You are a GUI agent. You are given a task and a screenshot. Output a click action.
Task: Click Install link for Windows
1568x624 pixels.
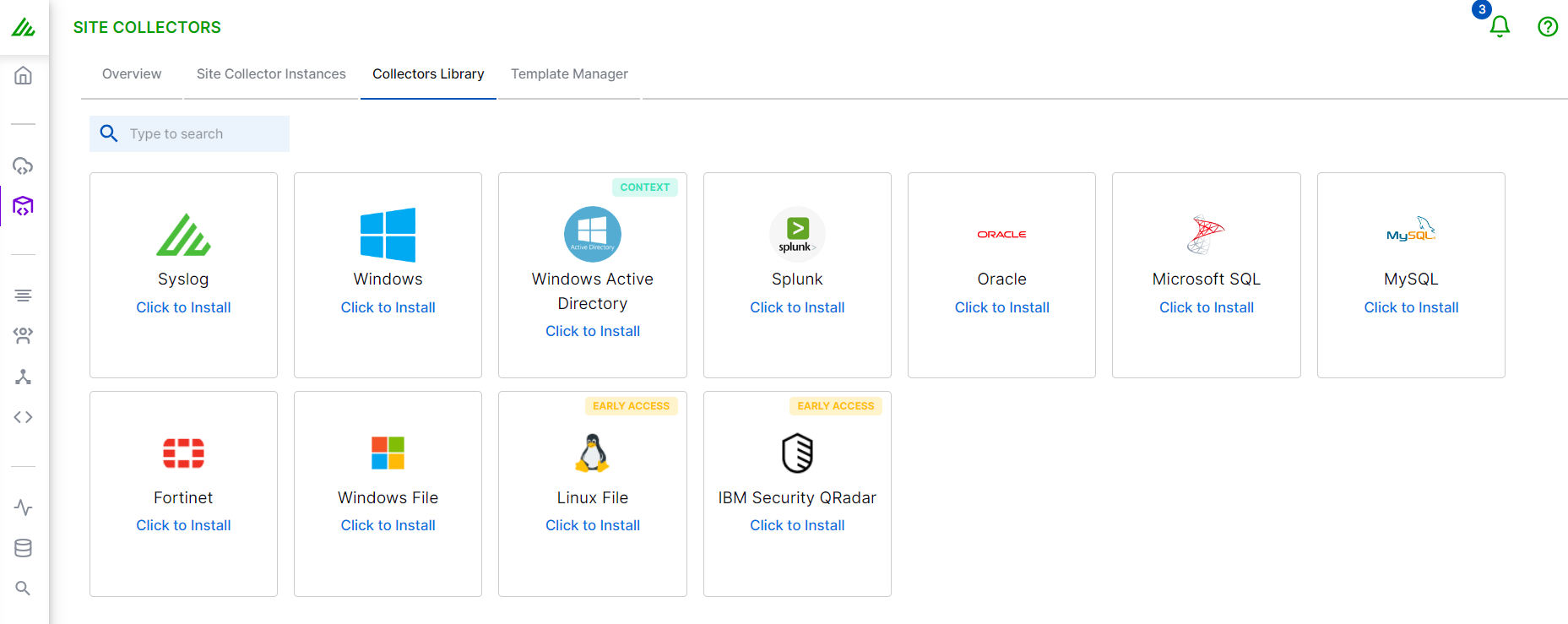pos(388,307)
